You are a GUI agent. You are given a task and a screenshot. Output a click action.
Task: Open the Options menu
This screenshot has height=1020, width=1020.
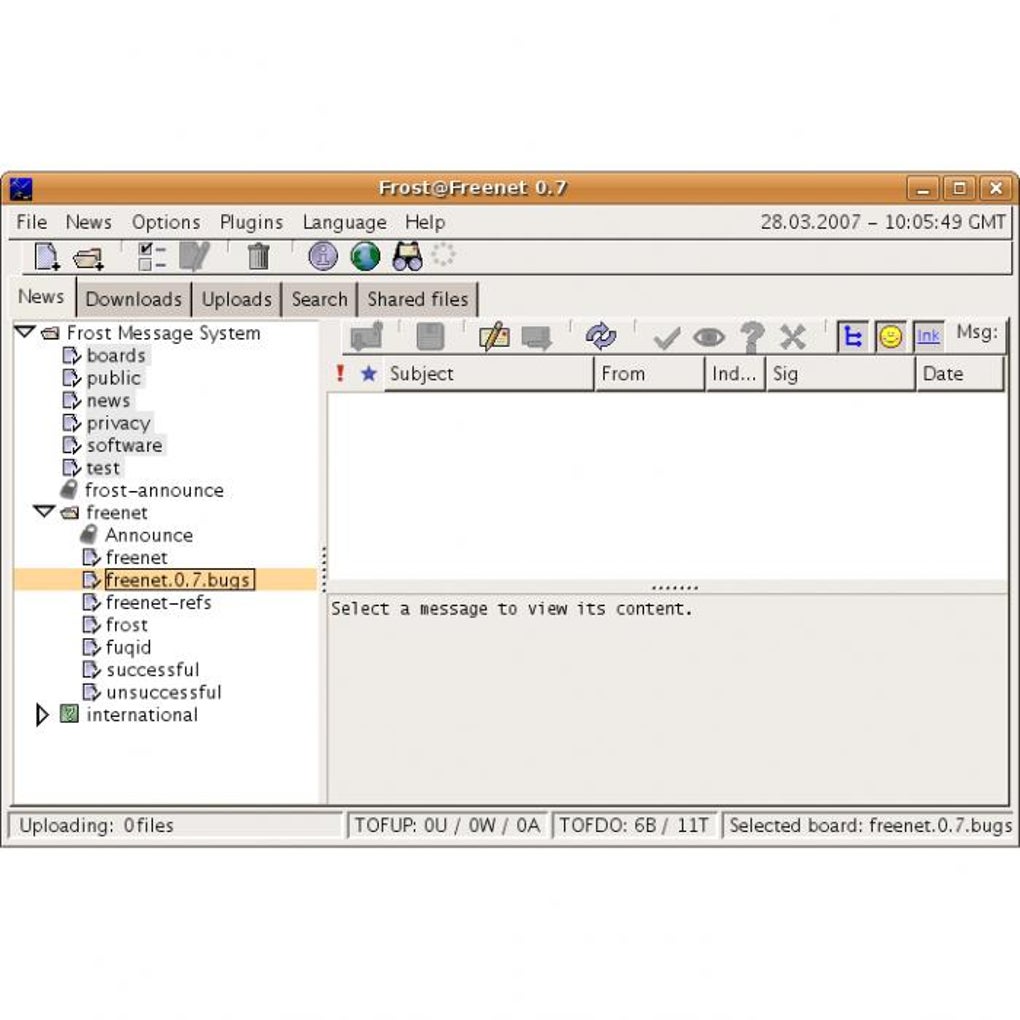[166, 222]
